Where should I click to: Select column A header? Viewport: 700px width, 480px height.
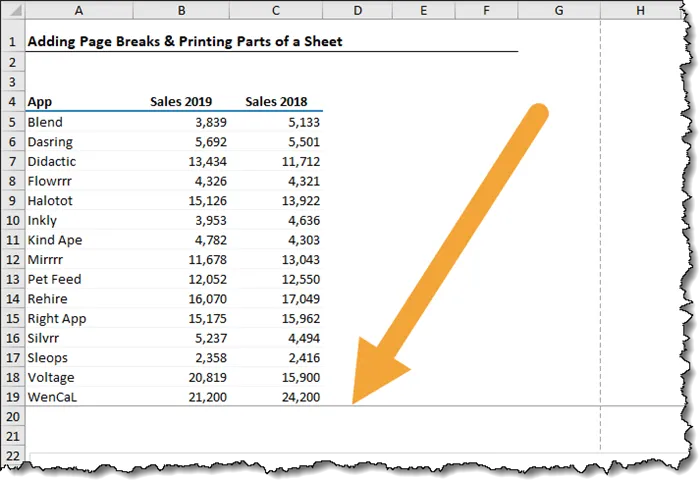[79, 12]
